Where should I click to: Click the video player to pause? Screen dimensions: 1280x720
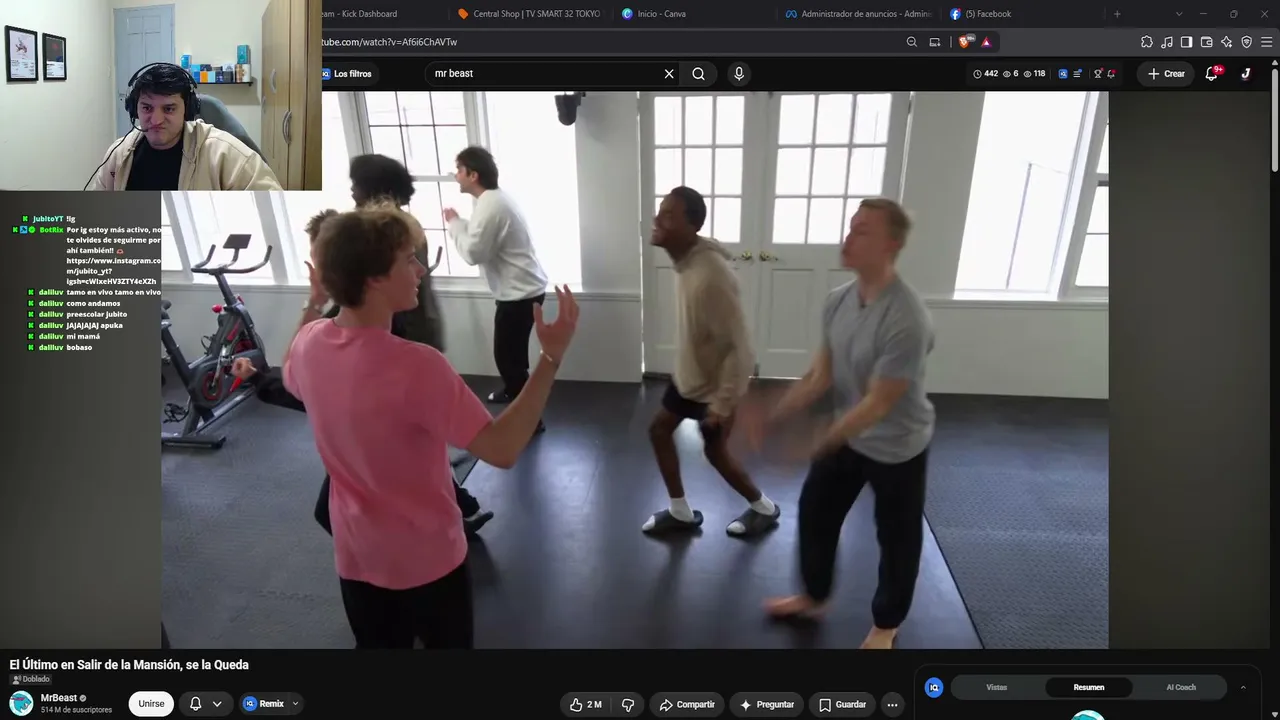coord(635,370)
